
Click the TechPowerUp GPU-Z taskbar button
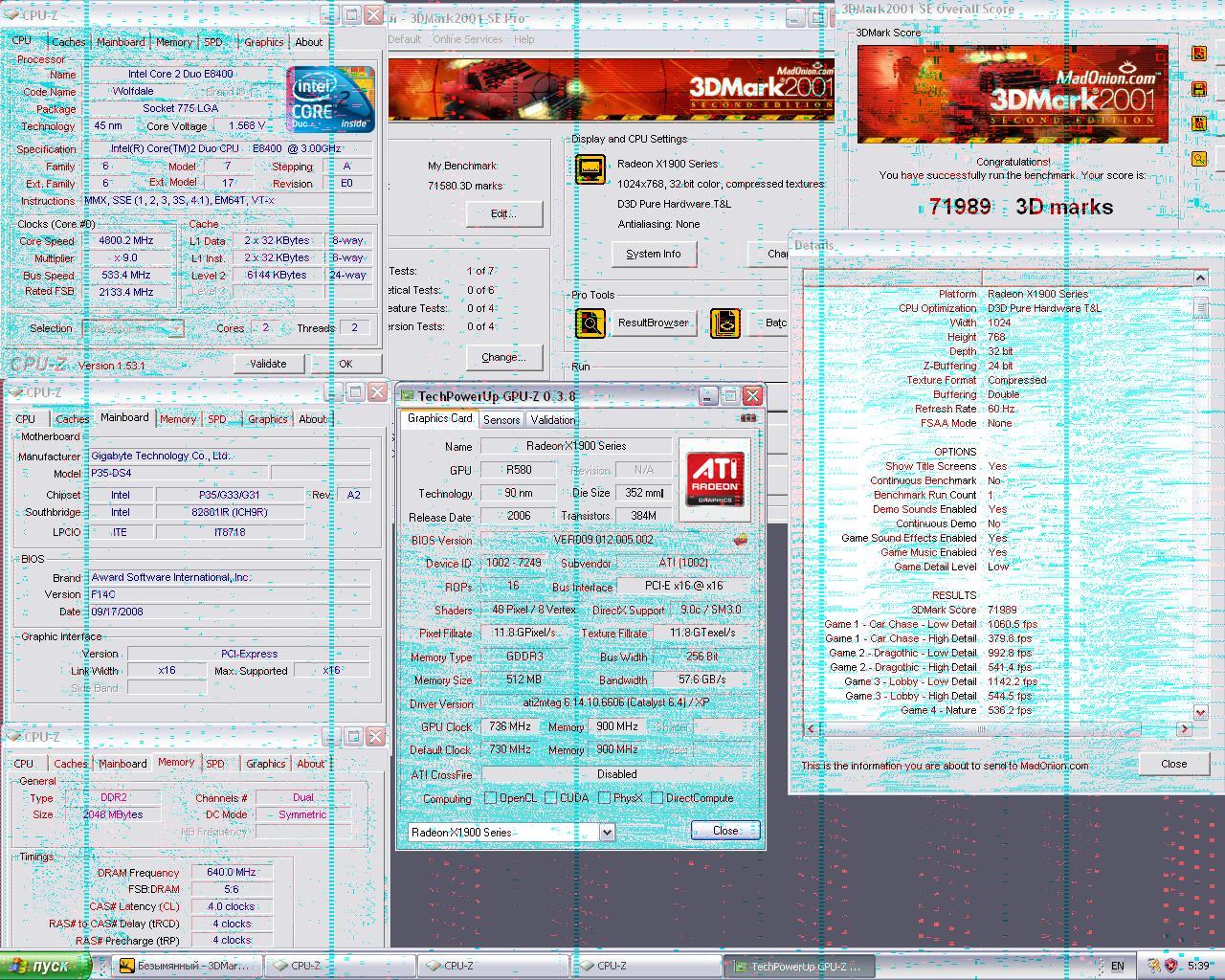coord(797,966)
